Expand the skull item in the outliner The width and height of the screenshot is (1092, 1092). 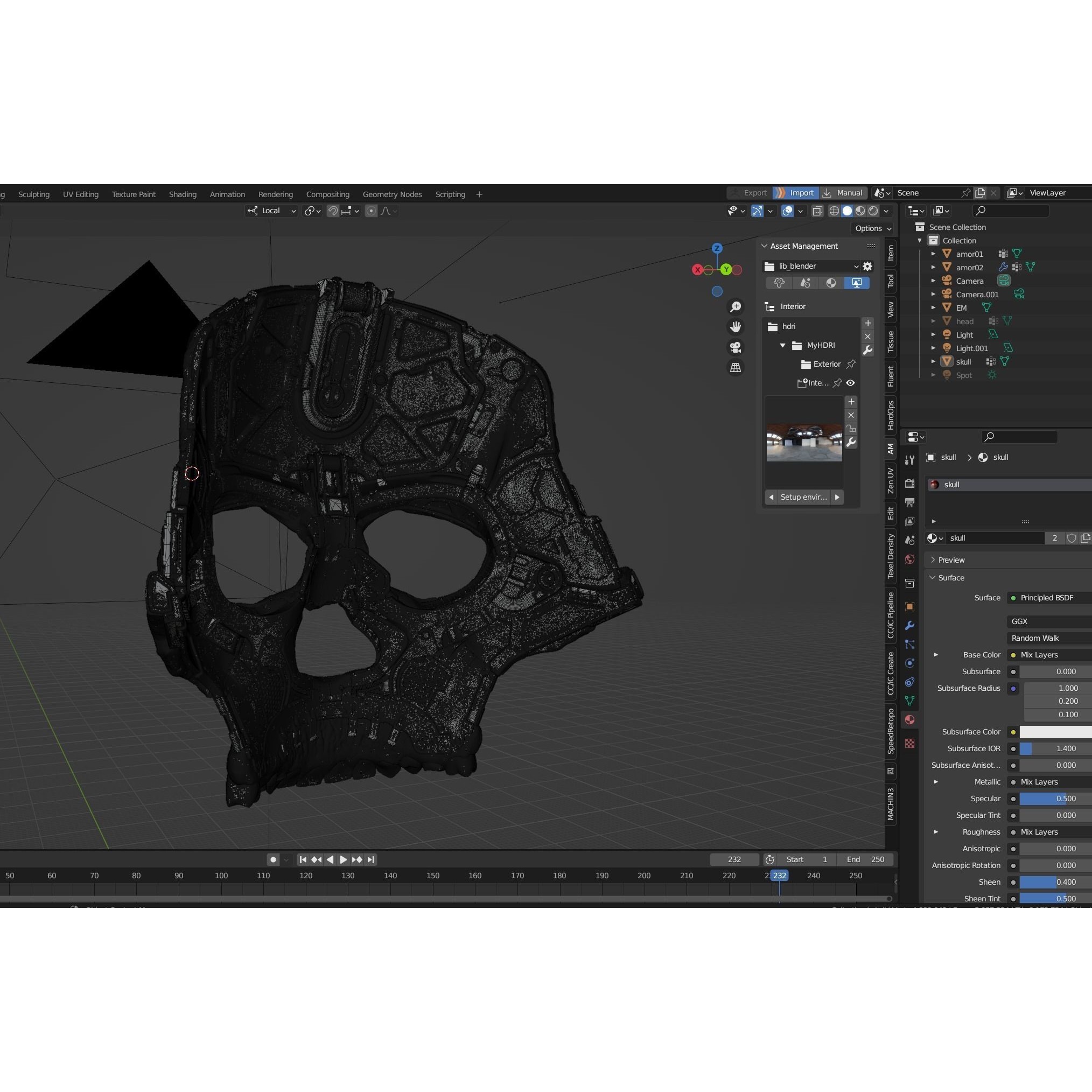(x=933, y=361)
